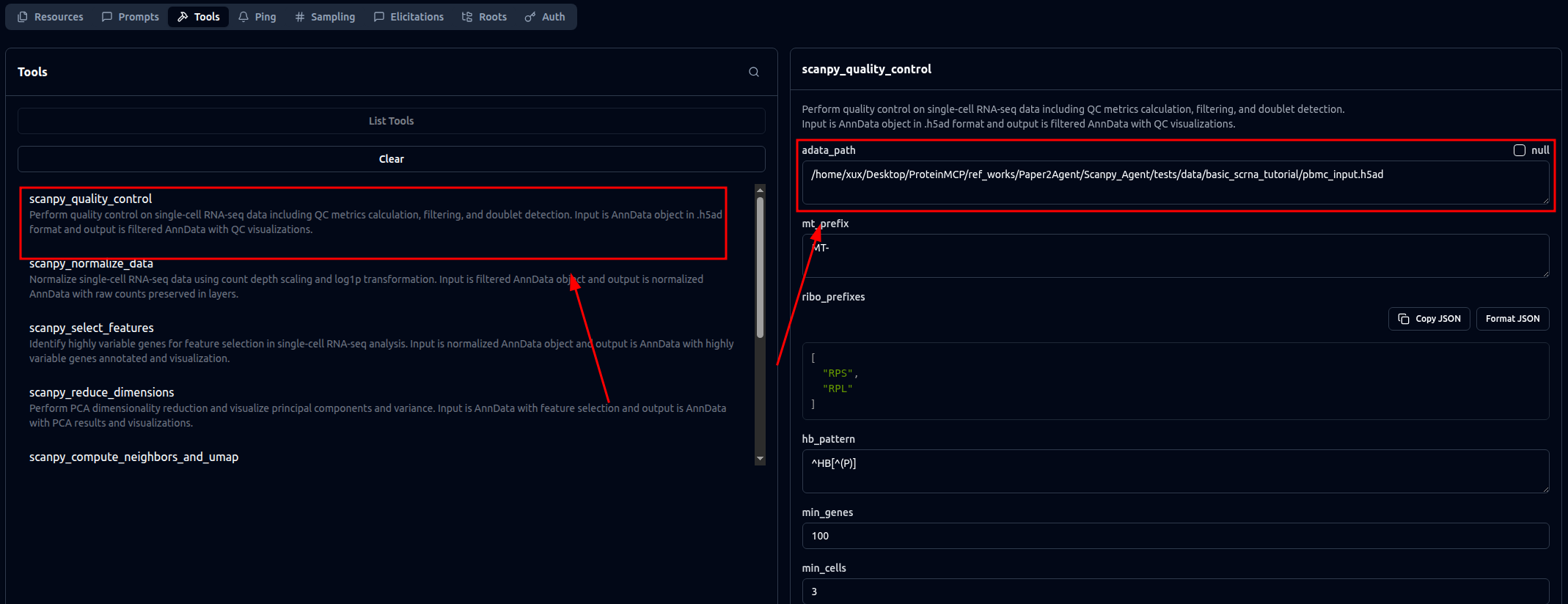The height and width of the screenshot is (604, 1568).
Task: Open the Ping tab
Action: tap(257, 17)
